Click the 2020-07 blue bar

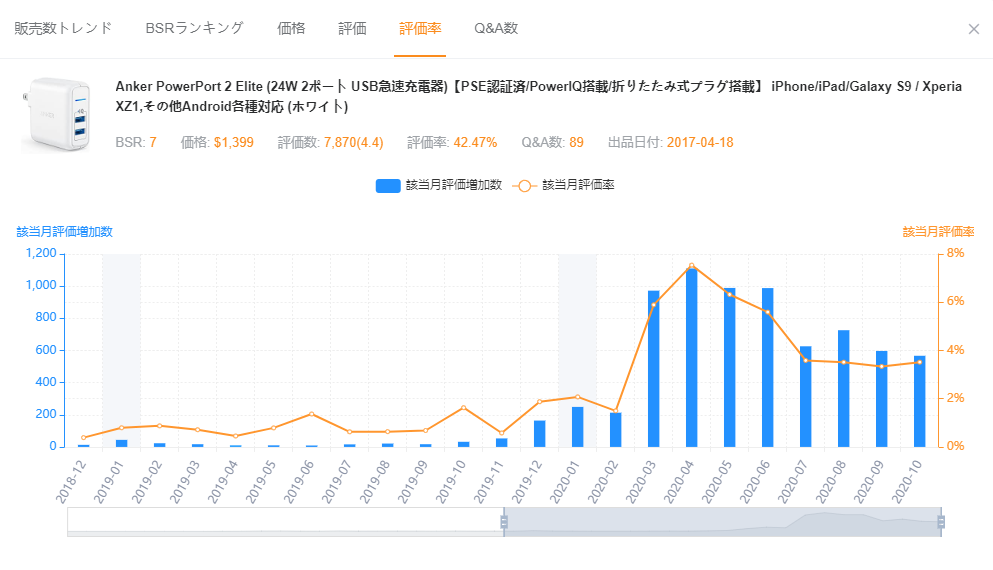click(806, 397)
